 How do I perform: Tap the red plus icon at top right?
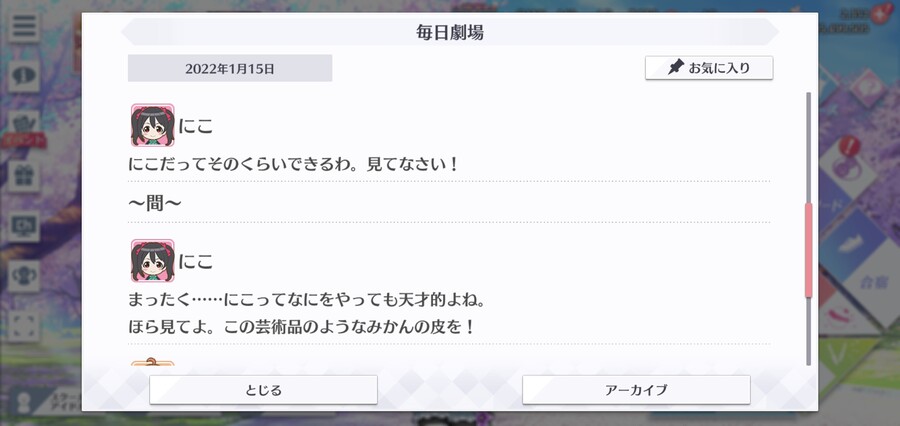point(879,16)
